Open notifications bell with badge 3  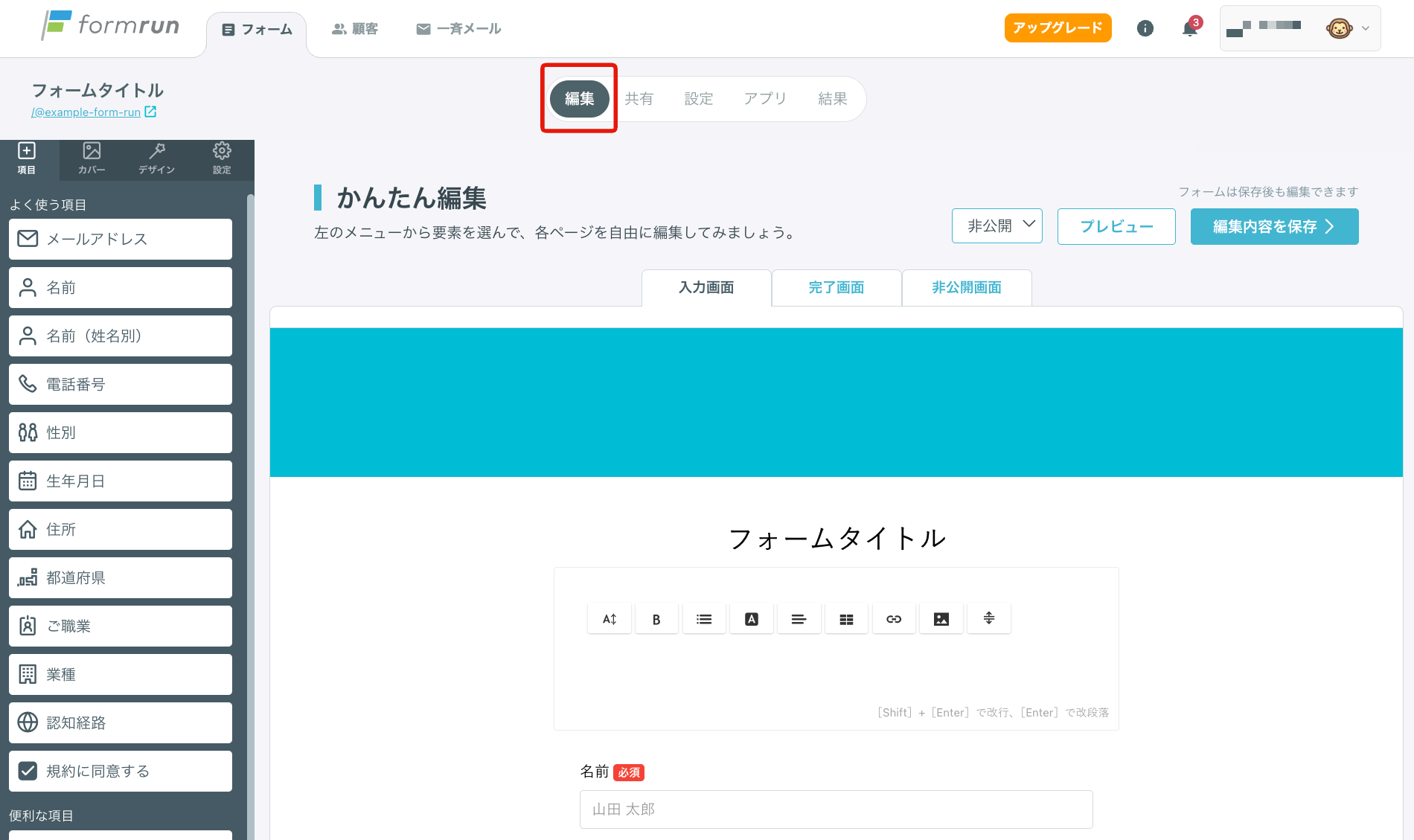1190,28
